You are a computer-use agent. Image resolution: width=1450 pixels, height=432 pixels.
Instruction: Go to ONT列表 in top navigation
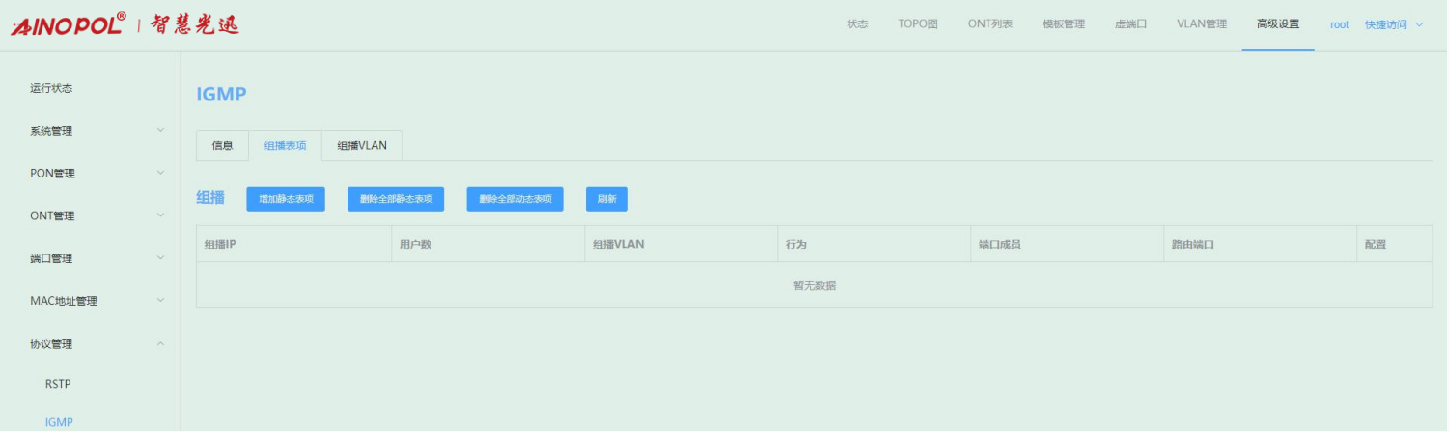click(990, 24)
